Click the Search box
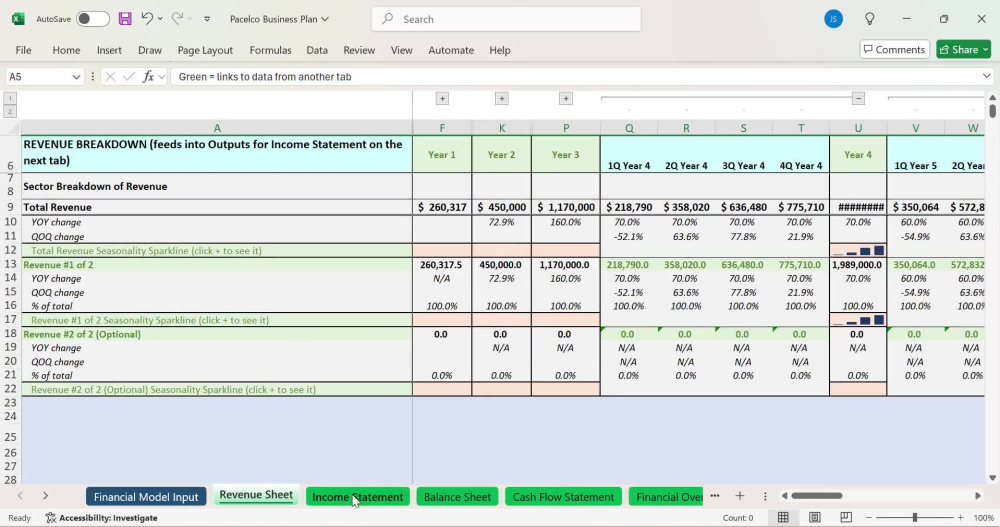 click(506, 19)
